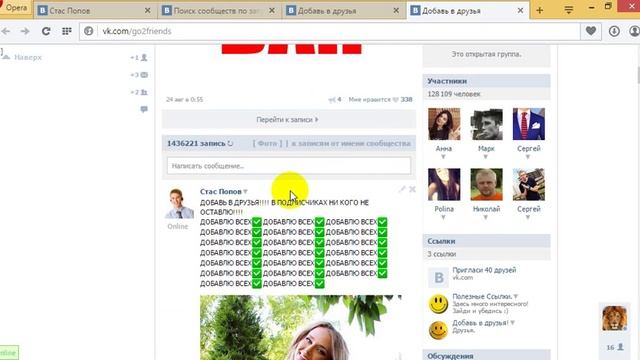The image size is (640, 360).
Task: Open the Opera menu button
Action: pos(15,8)
